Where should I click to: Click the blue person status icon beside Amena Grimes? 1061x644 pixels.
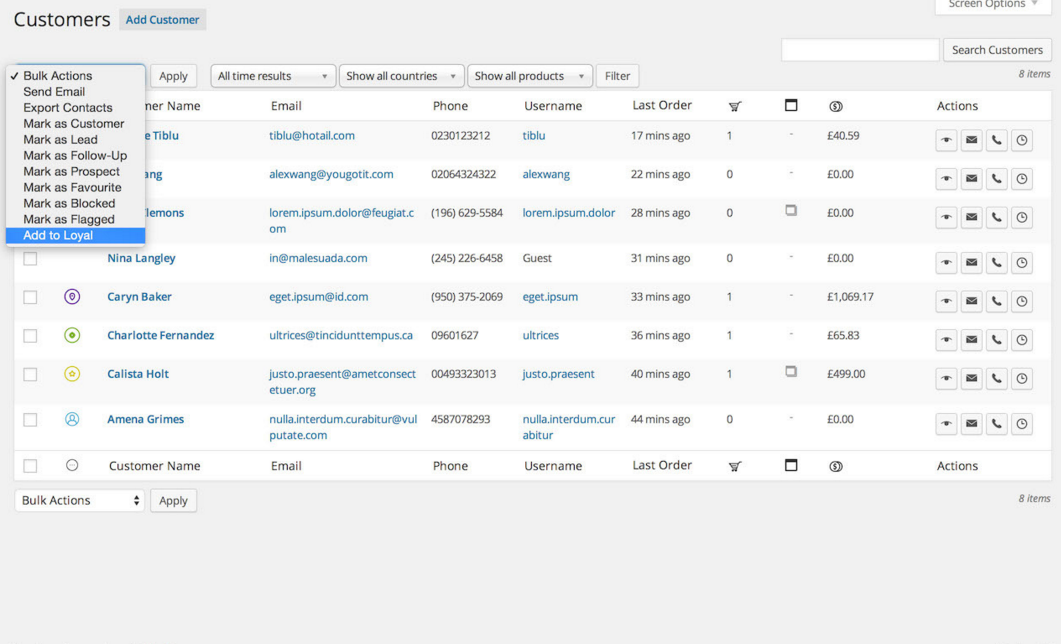click(x=72, y=420)
